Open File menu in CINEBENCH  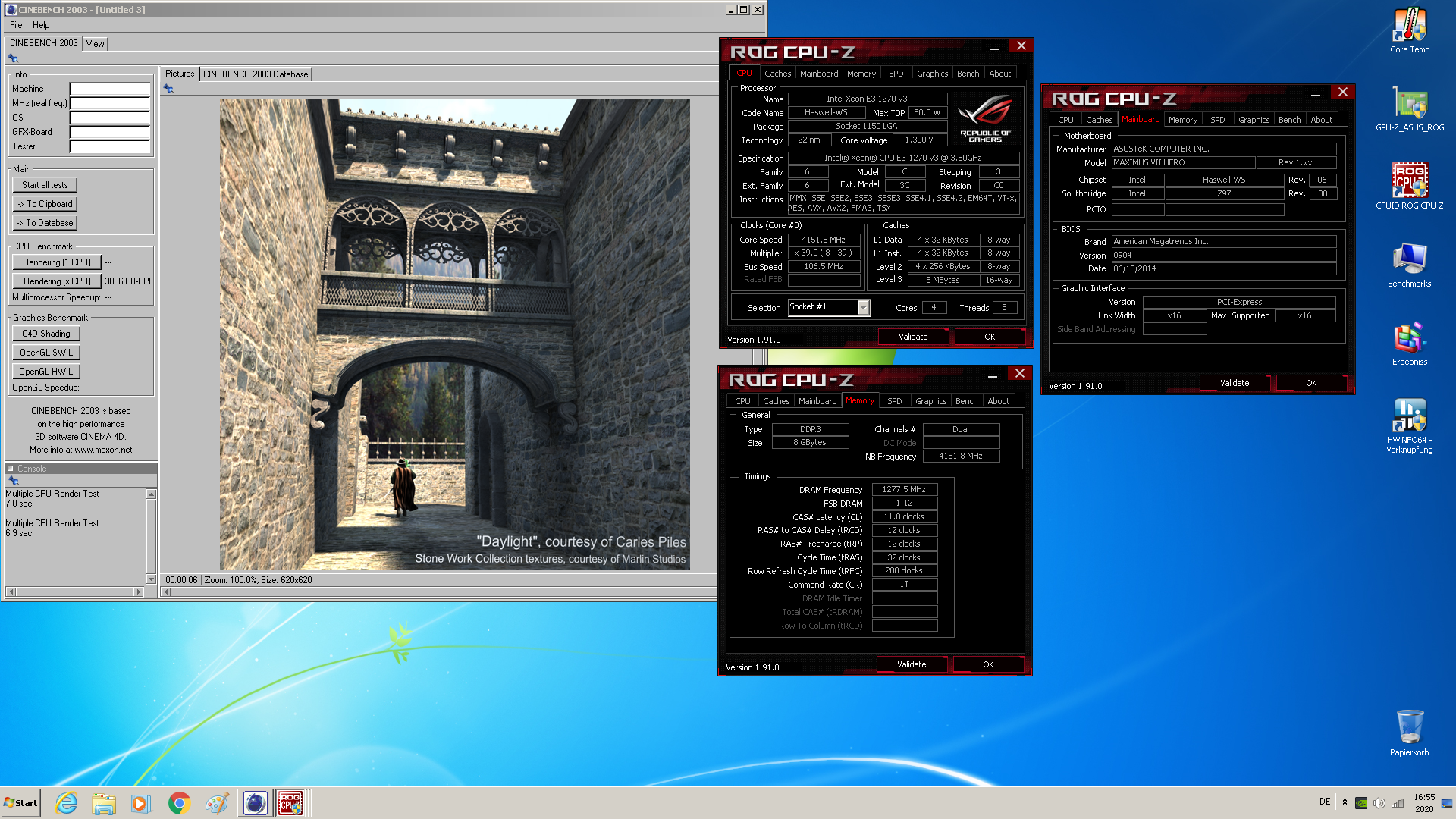tap(16, 25)
